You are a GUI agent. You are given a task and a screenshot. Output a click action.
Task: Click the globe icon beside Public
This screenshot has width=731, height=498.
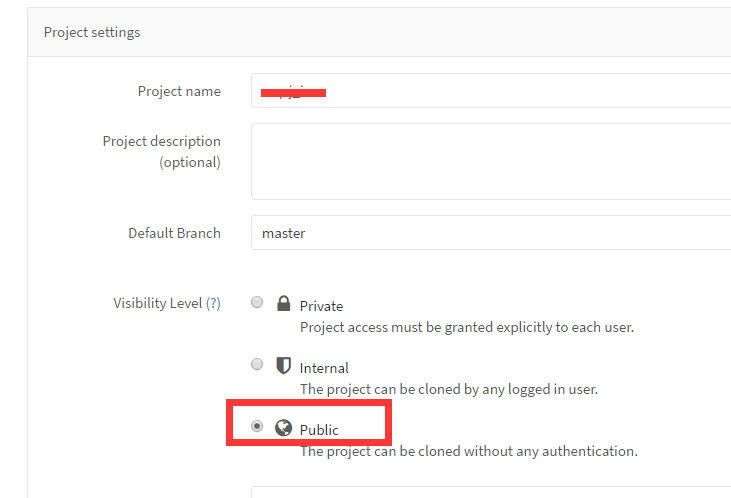(283, 428)
